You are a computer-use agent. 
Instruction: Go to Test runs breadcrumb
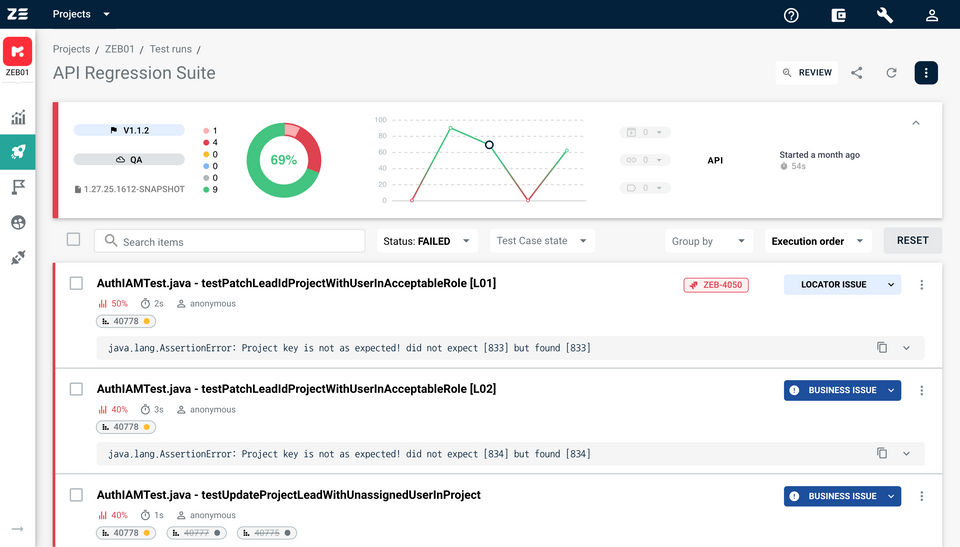coord(170,49)
